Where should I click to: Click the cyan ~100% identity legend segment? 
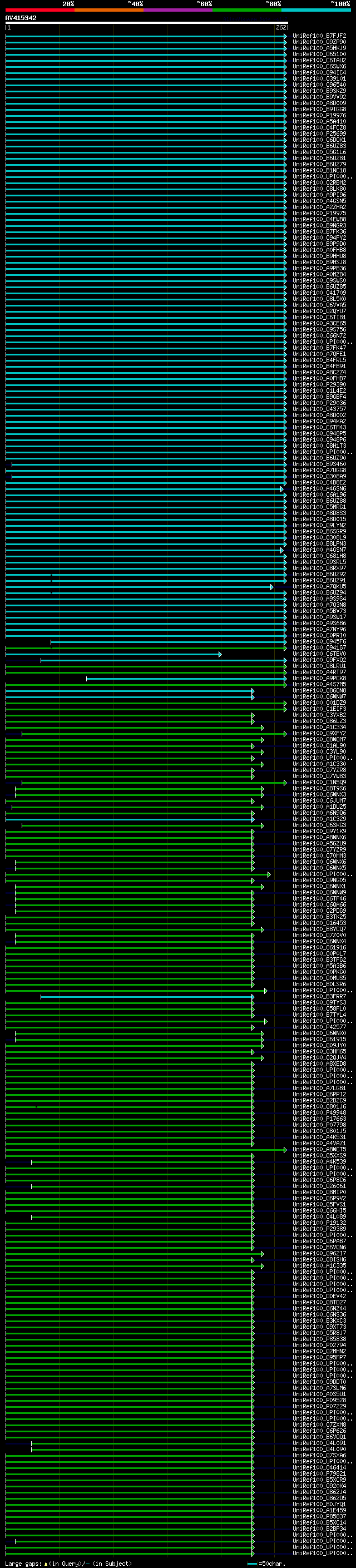click(x=316, y=10)
